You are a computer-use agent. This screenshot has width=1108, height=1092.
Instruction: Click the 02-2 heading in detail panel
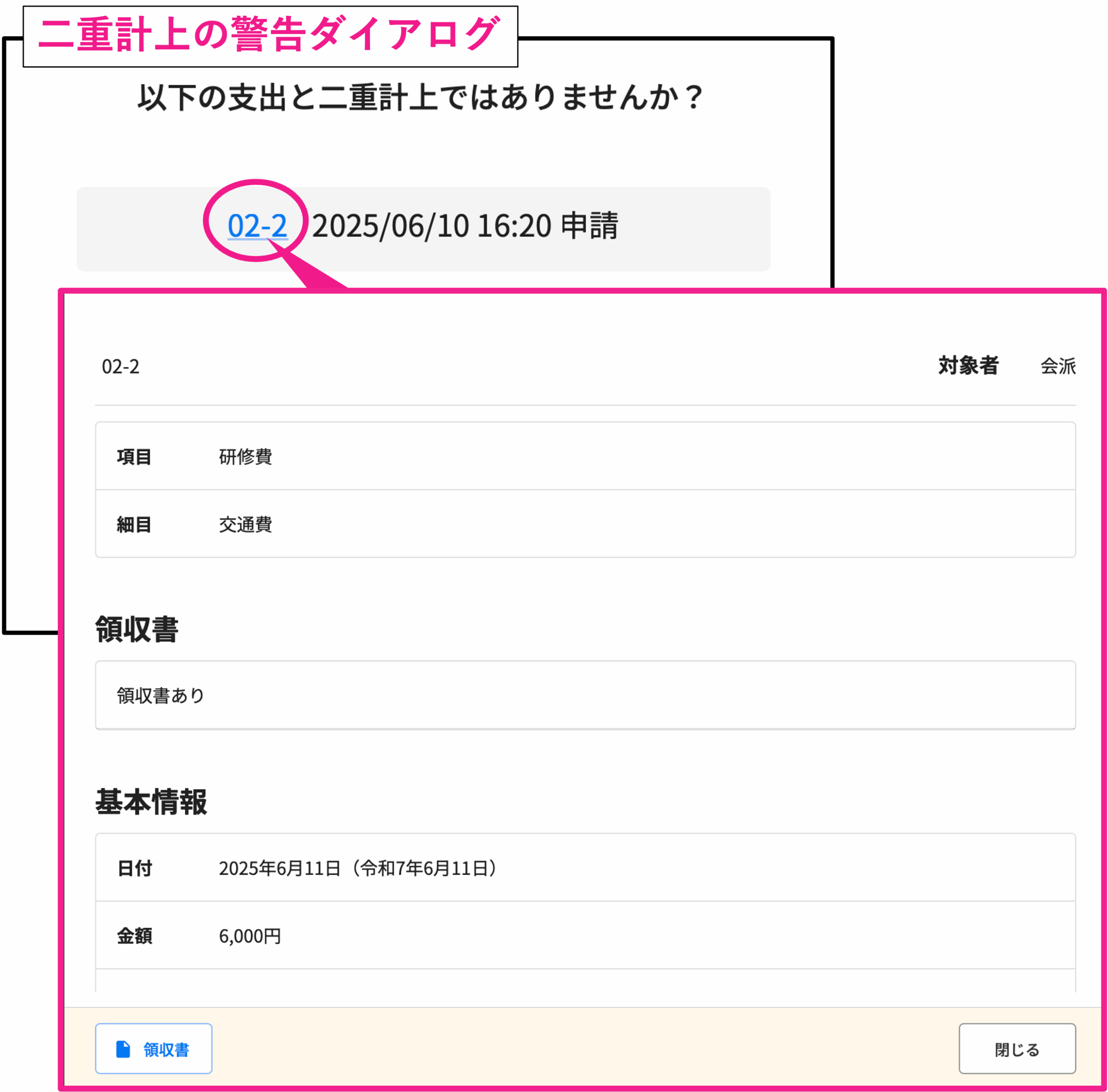point(120,366)
